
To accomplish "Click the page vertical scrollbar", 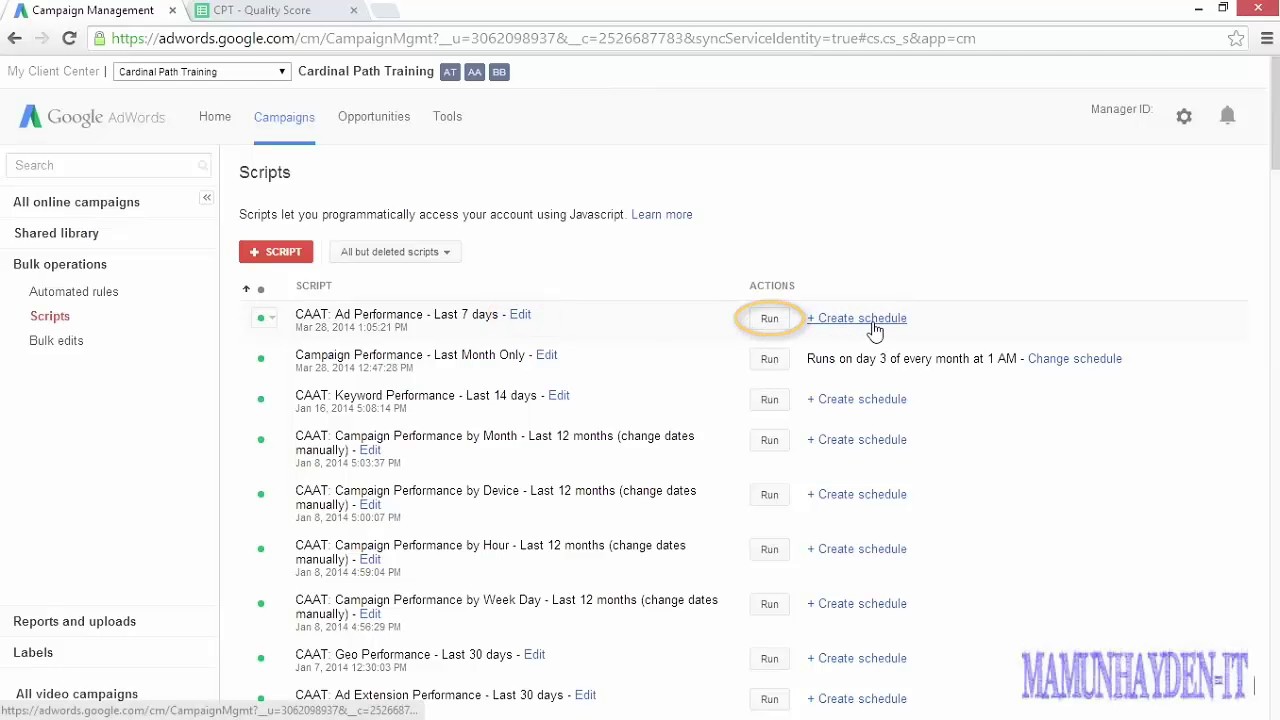I will (1274, 112).
